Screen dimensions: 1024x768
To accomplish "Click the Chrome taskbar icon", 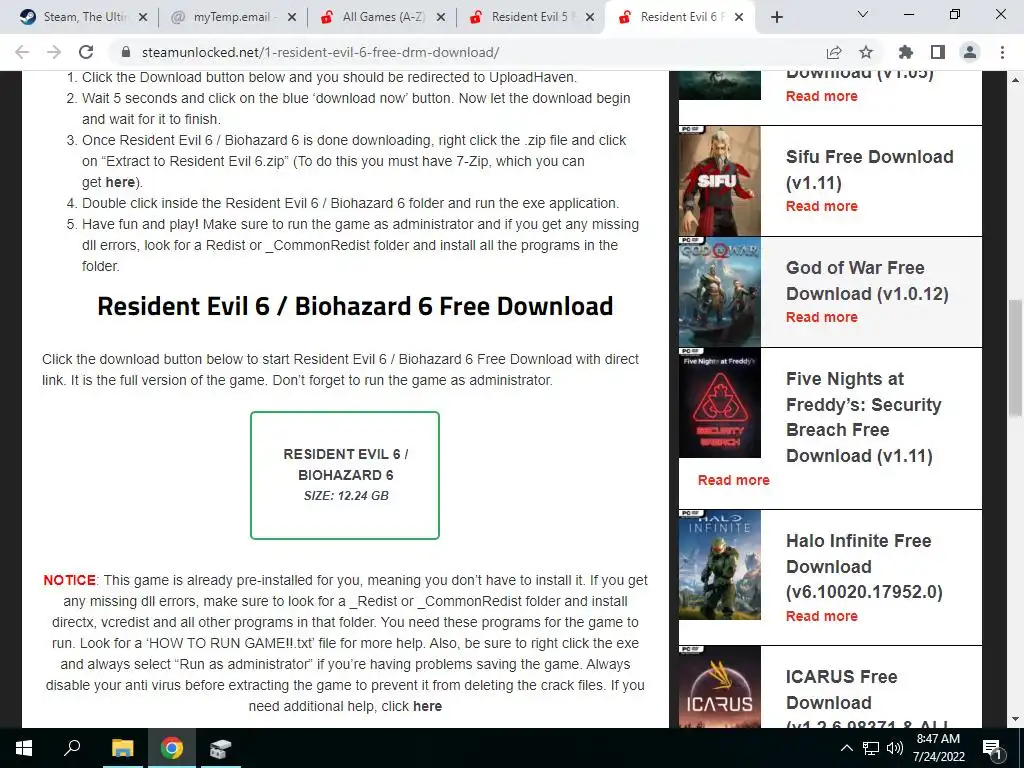I will [172, 748].
